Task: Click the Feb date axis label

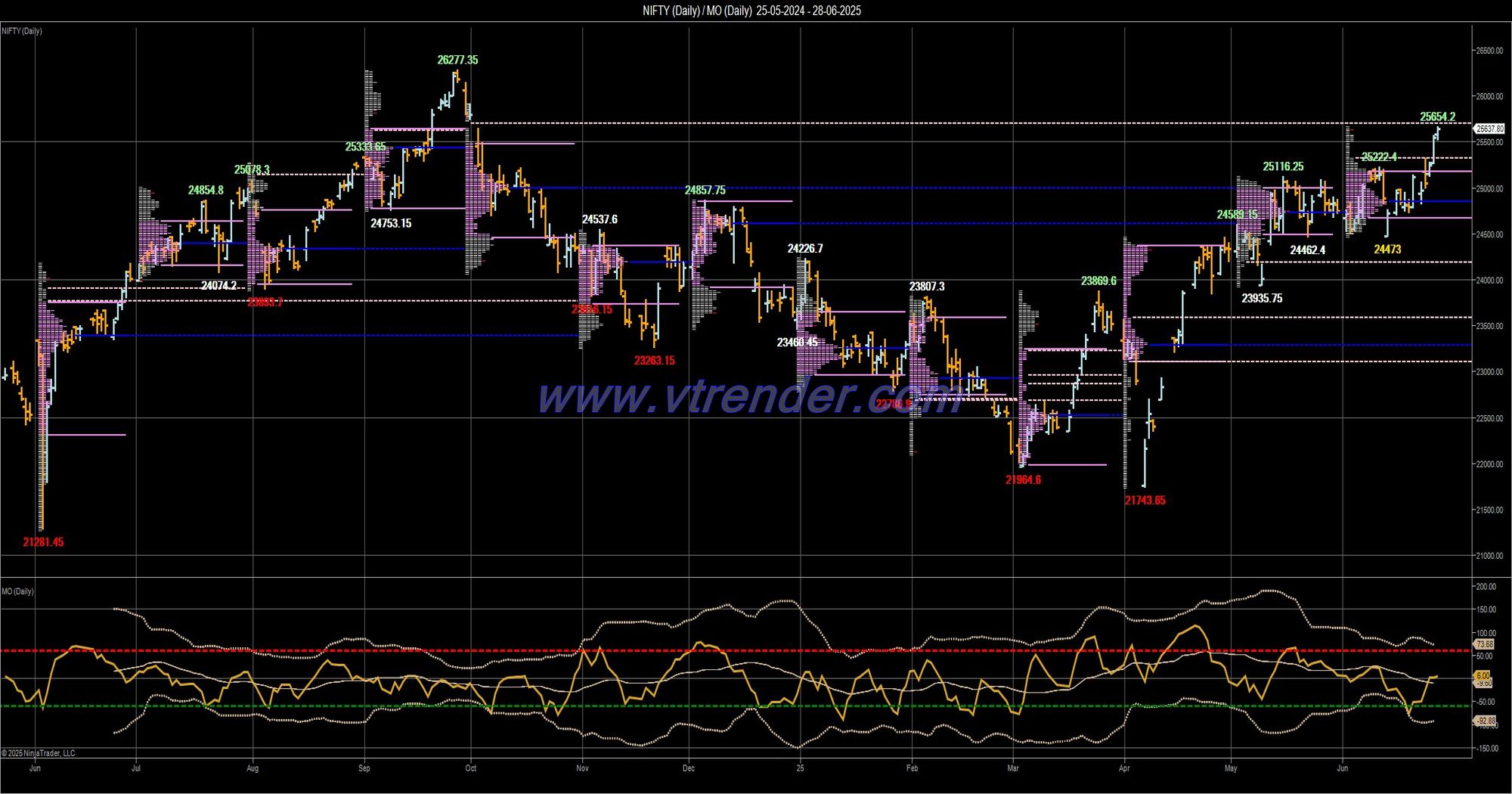Action: pos(912,768)
